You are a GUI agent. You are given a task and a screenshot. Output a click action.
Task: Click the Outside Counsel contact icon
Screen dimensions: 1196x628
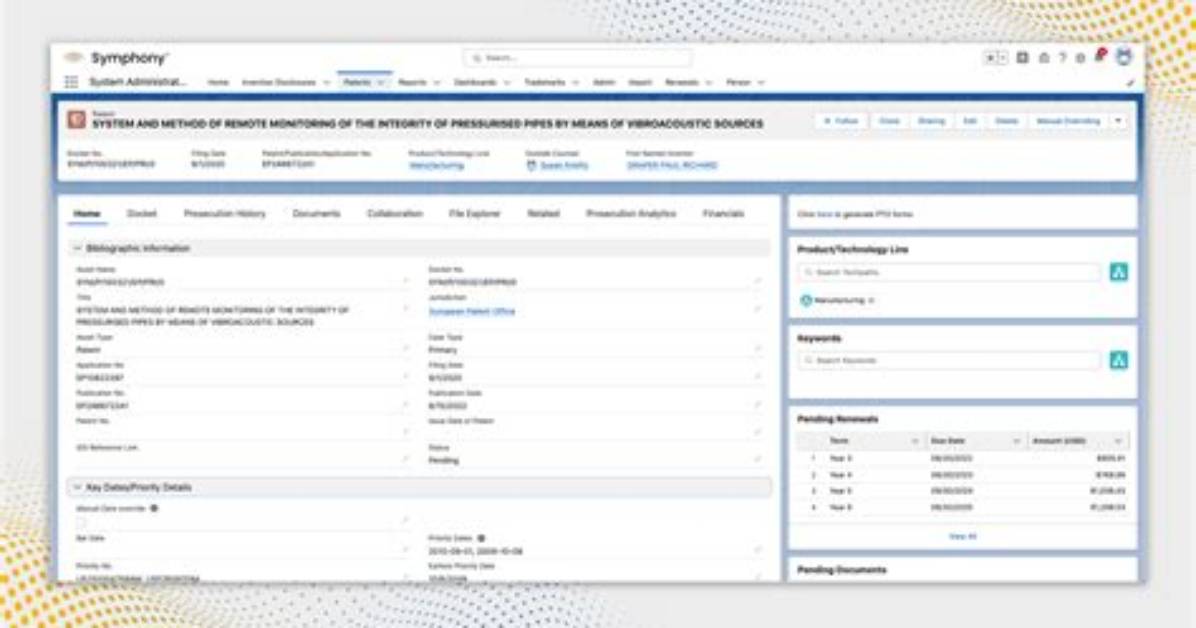click(x=532, y=165)
